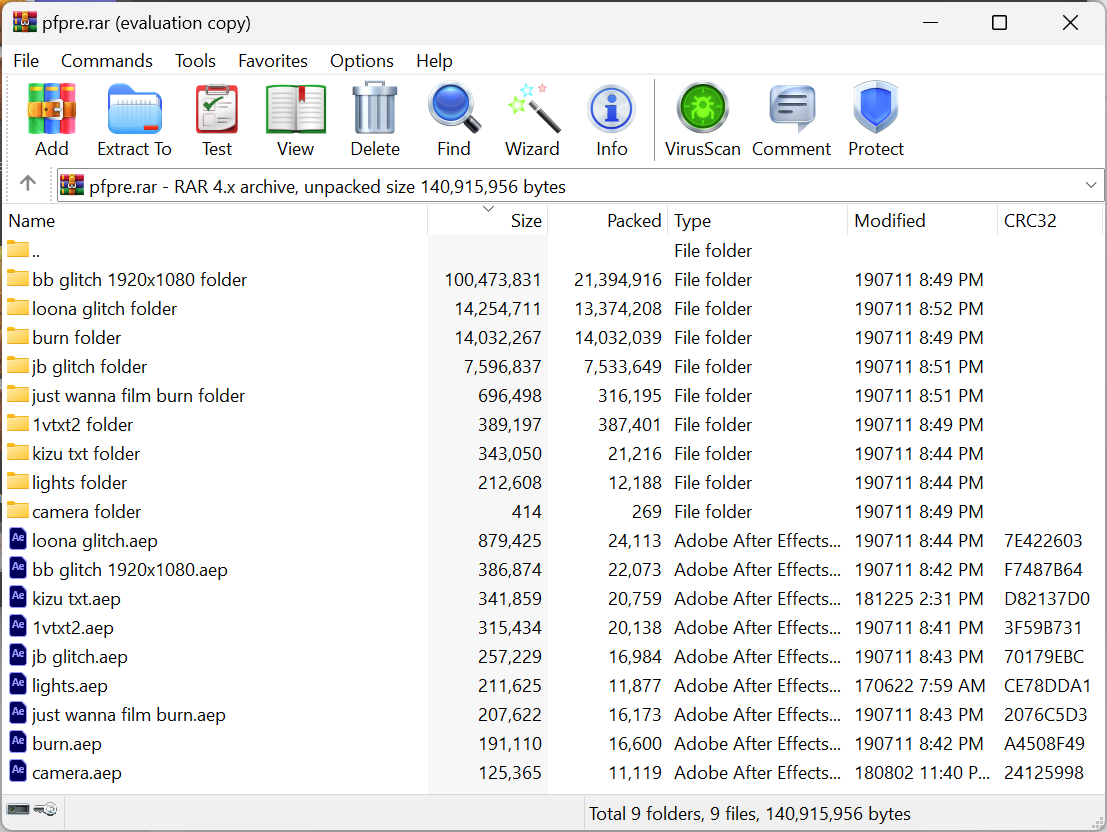Launch the Wizard tool
This screenshot has height=832, width=1107.
click(x=532, y=110)
